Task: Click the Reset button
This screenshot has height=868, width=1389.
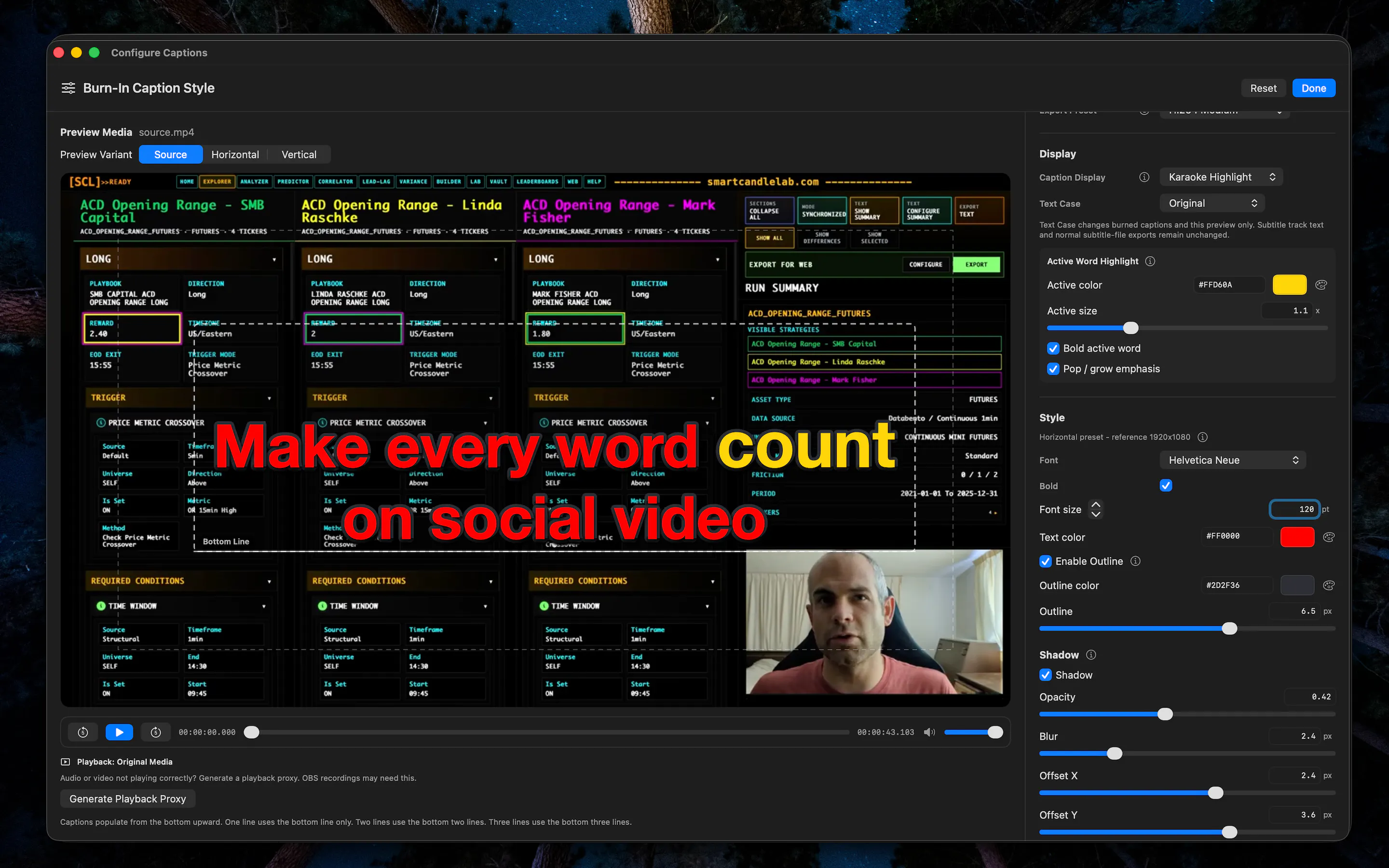Action: click(1263, 88)
